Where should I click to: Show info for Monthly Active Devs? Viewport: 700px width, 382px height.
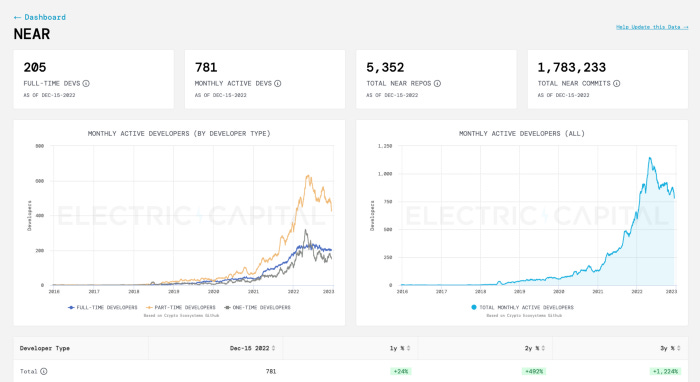pyautogui.click(x=278, y=83)
